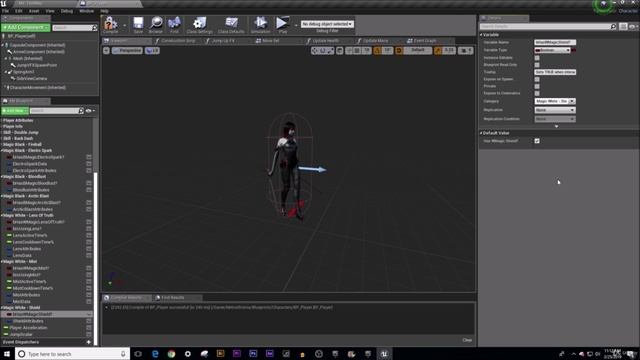The height and width of the screenshot is (360, 640).
Task: Click Task View taskbar icon
Action: 138,354
